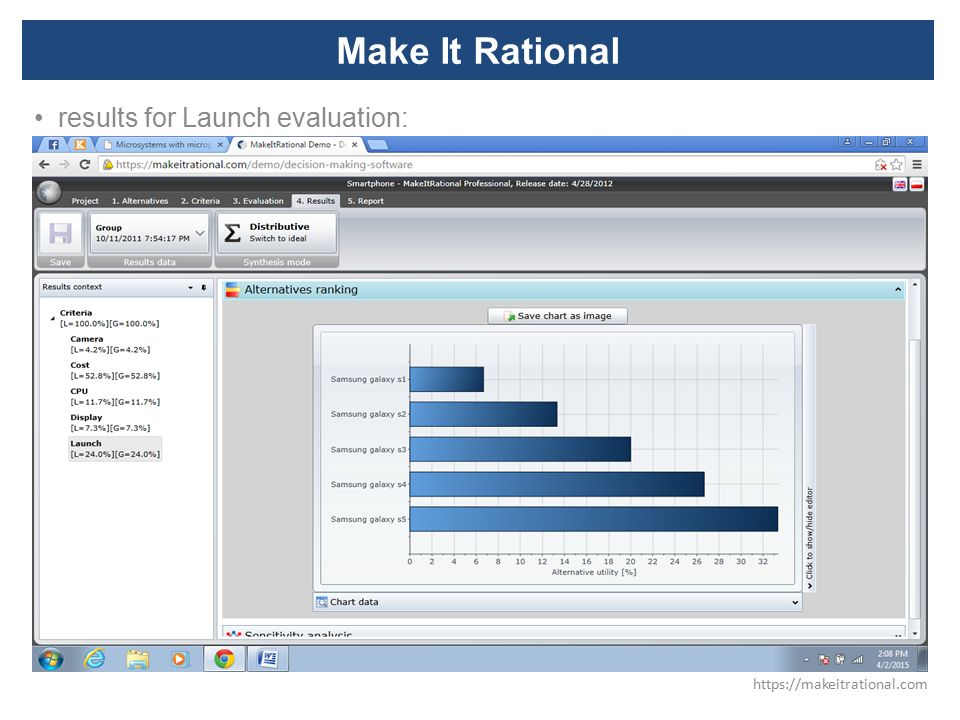Image resolution: width=960 pixels, height=720 pixels.
Task: Open the Group results data dropdown
Action: click(x=149, y=233)
